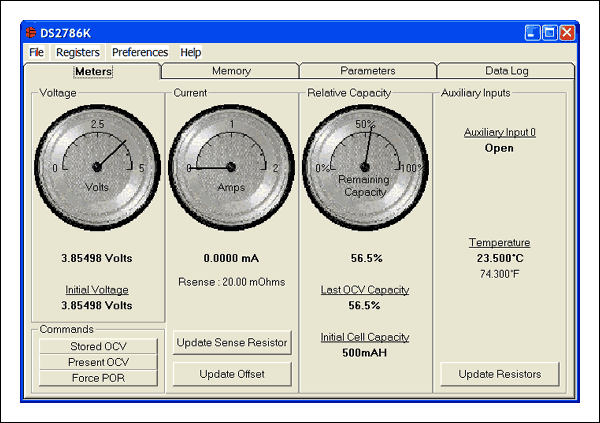
Task: Open the Data Log tab
Action: click(x=506, y=71)
